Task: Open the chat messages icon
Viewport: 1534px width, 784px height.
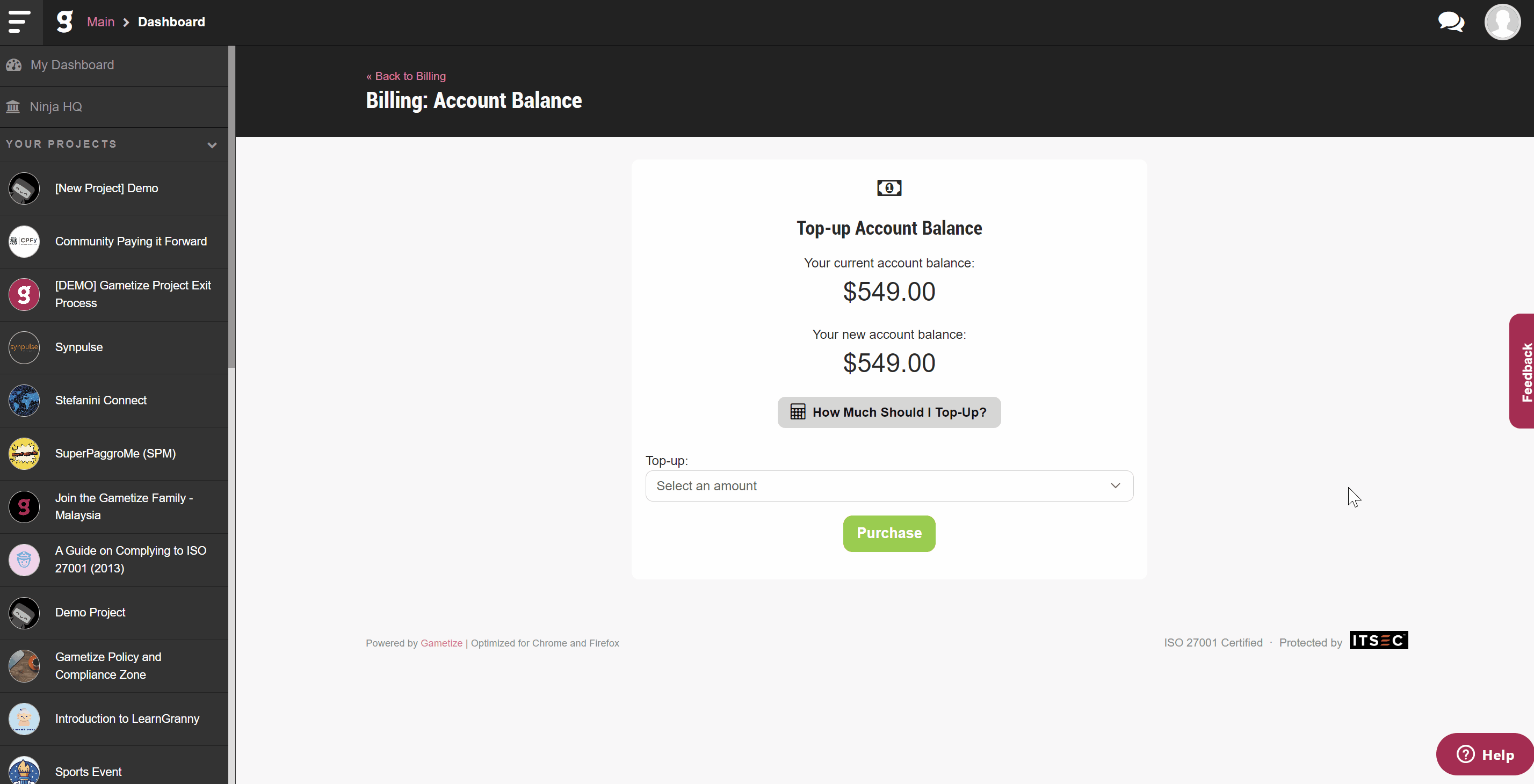Action: click(x=1451, y=22)
